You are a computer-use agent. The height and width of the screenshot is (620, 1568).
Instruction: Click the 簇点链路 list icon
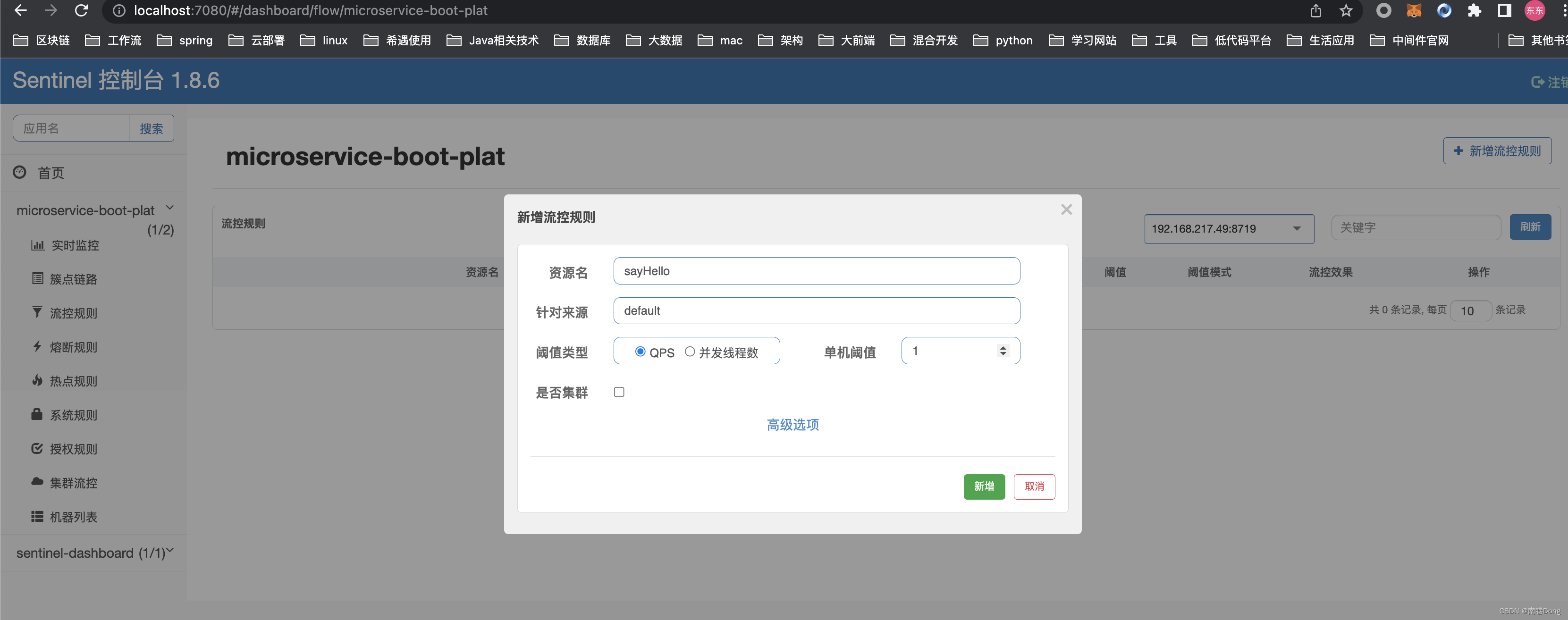38,279
